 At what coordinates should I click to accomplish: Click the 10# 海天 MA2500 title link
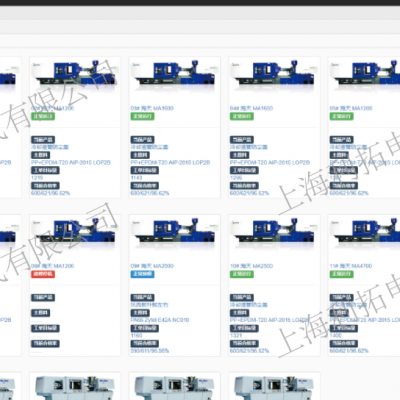(251, 266)
